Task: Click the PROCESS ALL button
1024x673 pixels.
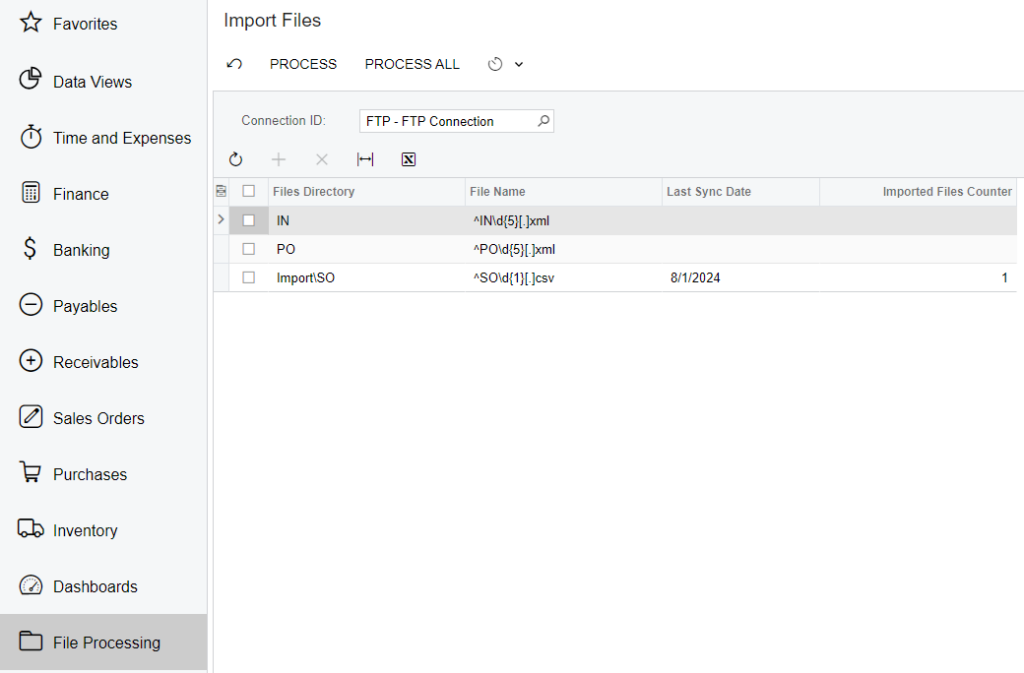Action: [412, 64]
